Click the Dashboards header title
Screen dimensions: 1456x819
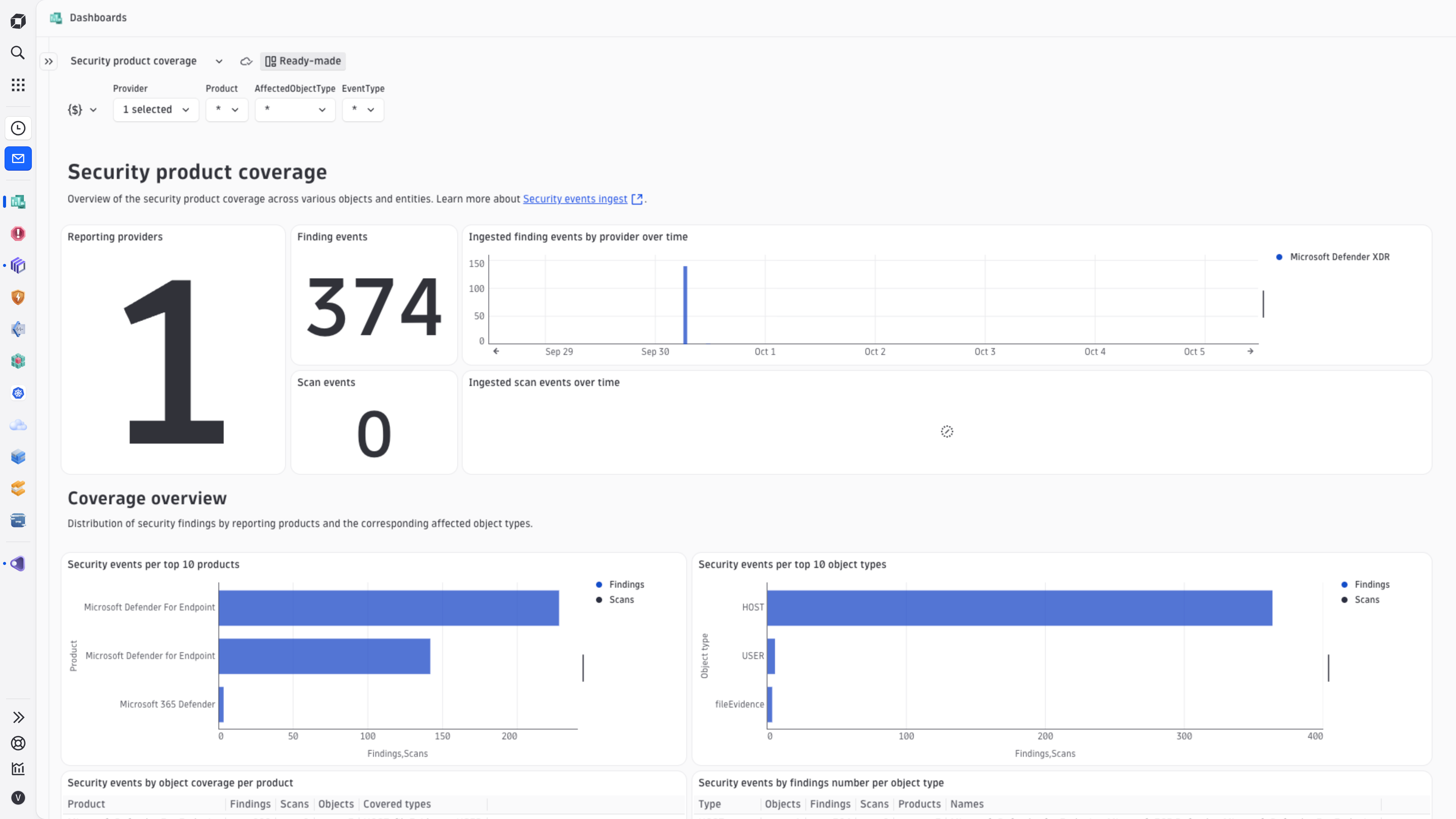tap(98, 17)
